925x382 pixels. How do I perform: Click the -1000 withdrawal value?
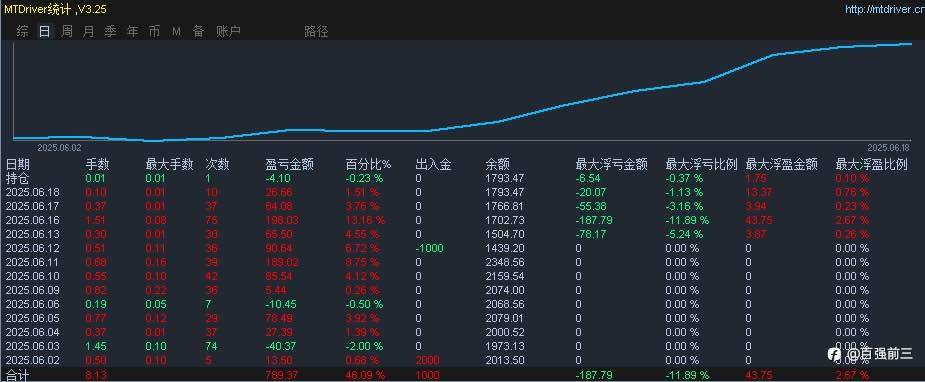429,248
